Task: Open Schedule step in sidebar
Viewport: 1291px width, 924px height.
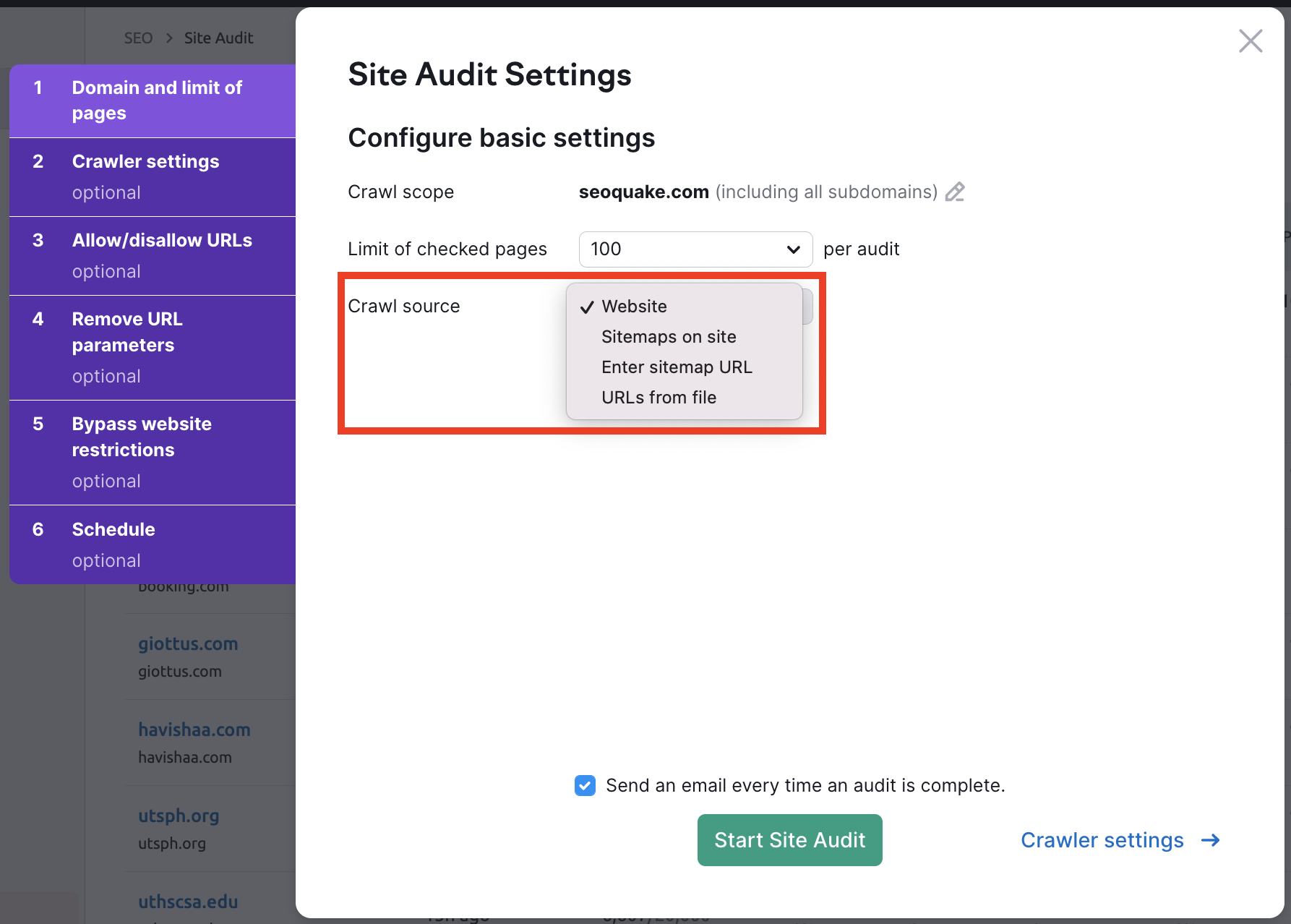Action: [153, 544]
